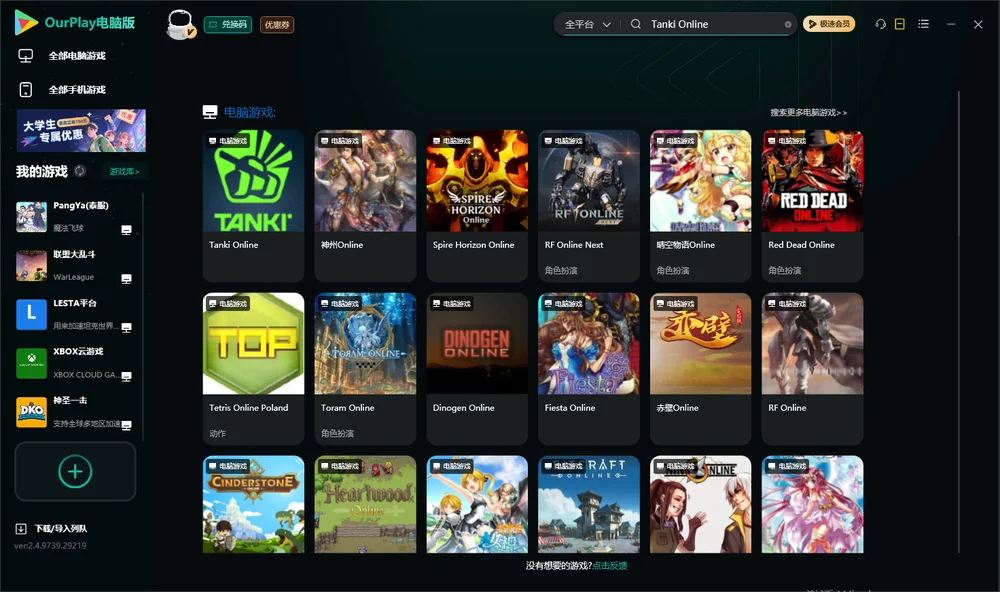Image resolution: width=1000 pixels, height=592 pixels.
Task: Open XBOX云游戏 in my games list
Action: tap(74, 363)
